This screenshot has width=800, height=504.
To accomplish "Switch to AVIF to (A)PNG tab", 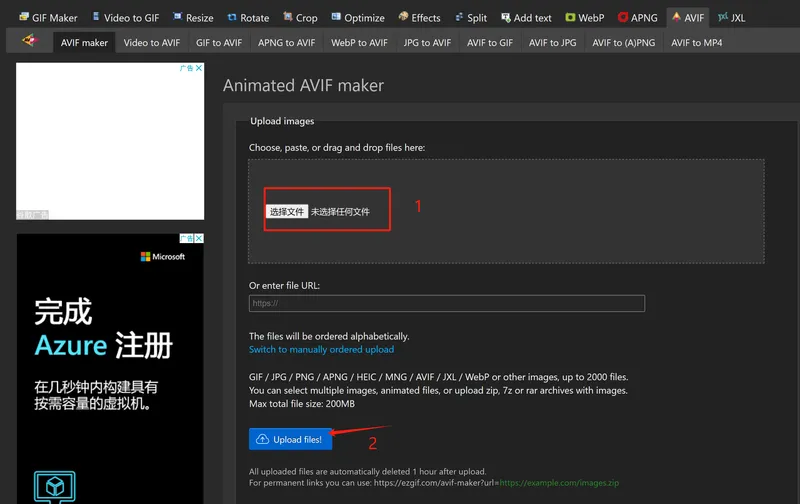I will (623, 43).
